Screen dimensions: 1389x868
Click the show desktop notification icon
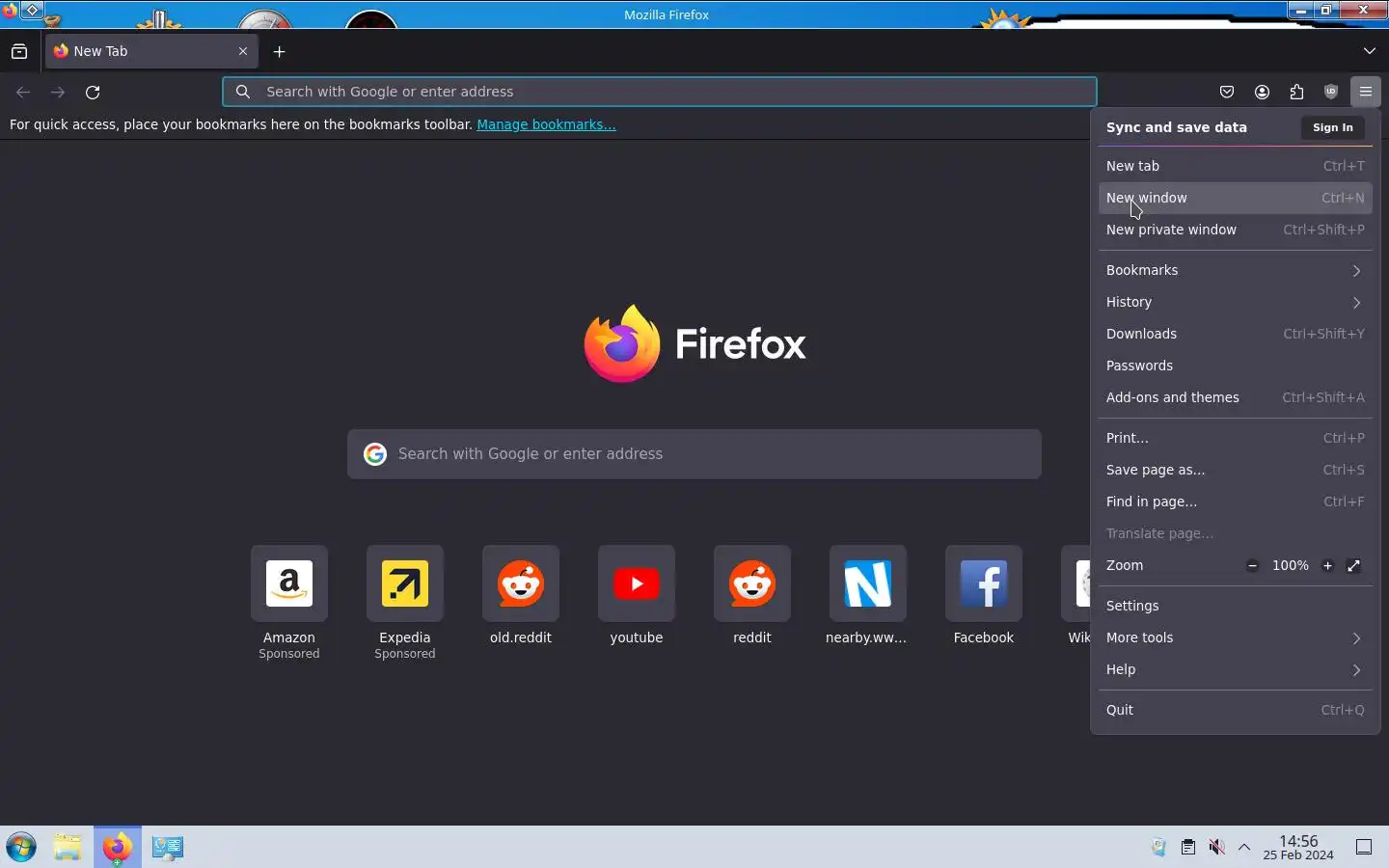(x=1364, y=847)
